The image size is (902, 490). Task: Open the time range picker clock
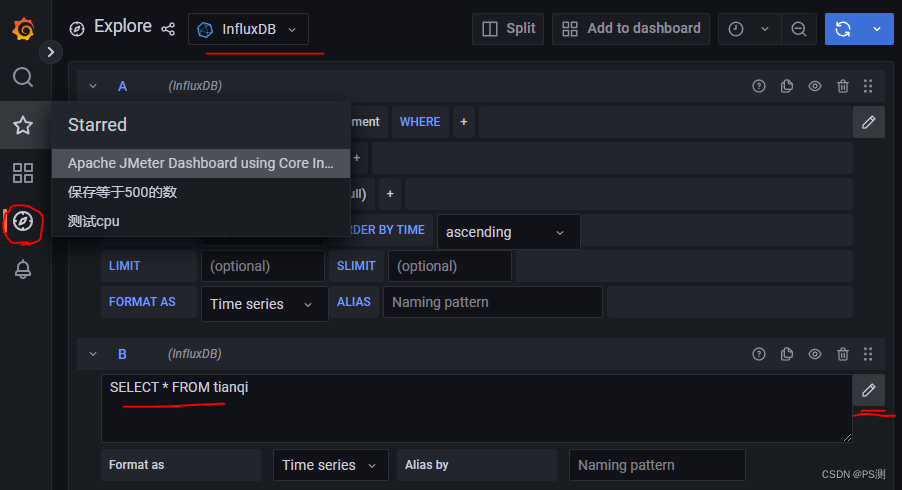click(x=736, y=29)
